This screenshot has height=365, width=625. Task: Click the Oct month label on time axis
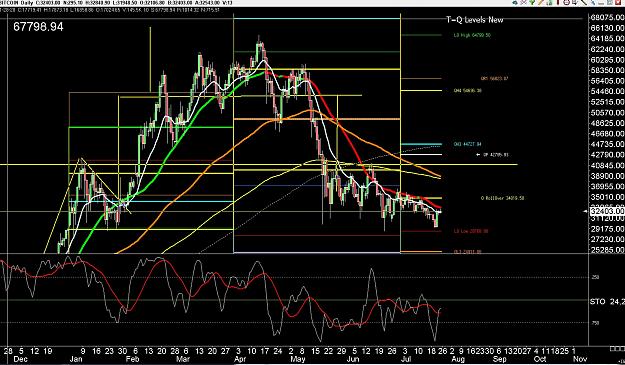540,359
